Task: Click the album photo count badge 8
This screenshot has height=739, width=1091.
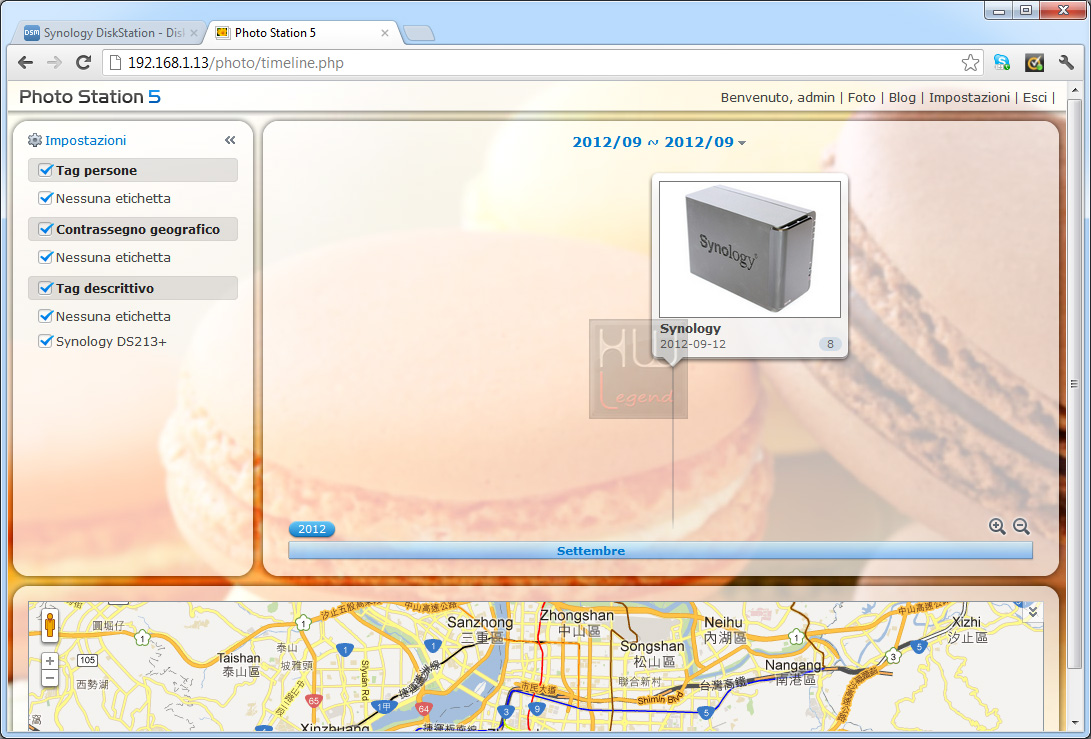Action: tap(829, 344)
